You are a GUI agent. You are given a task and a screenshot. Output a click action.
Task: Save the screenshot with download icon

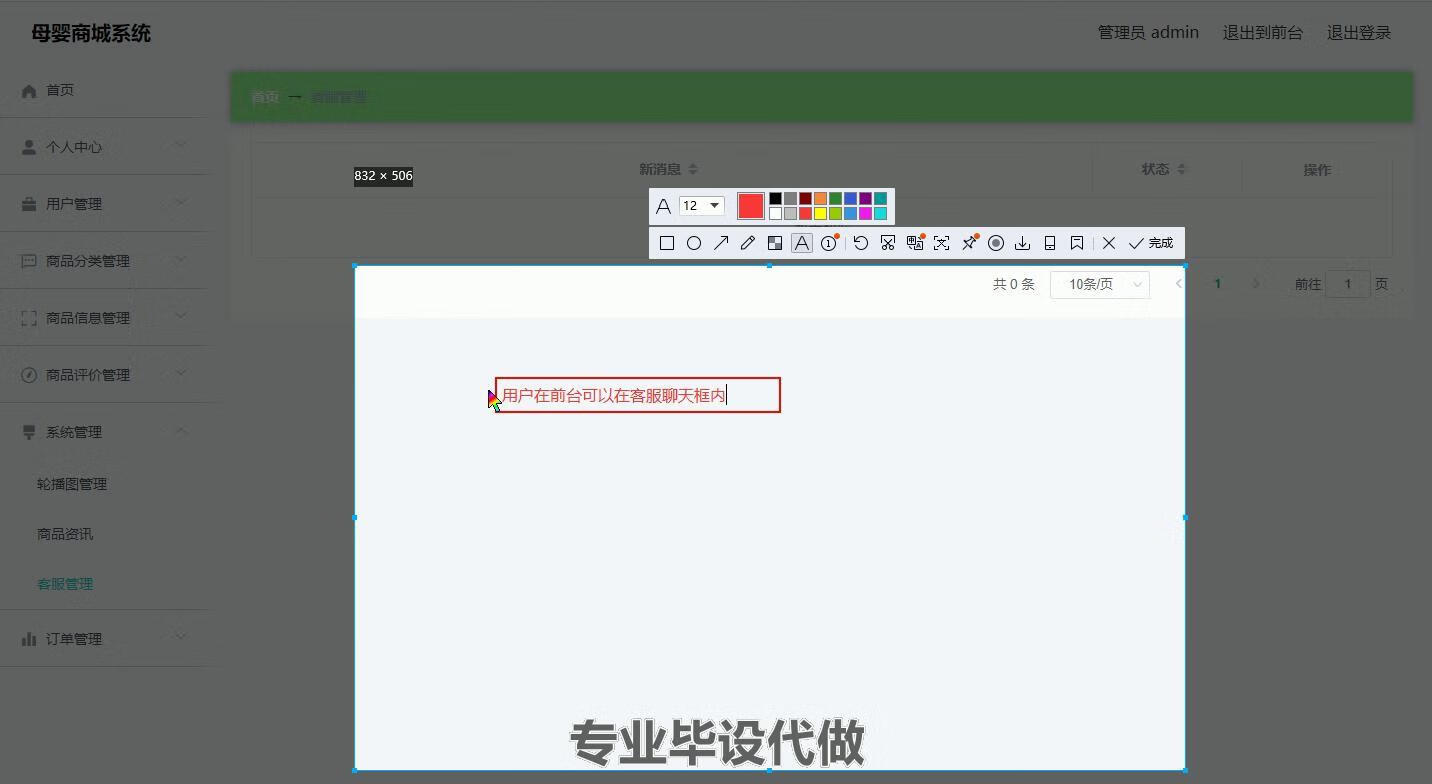(1022, 243)
